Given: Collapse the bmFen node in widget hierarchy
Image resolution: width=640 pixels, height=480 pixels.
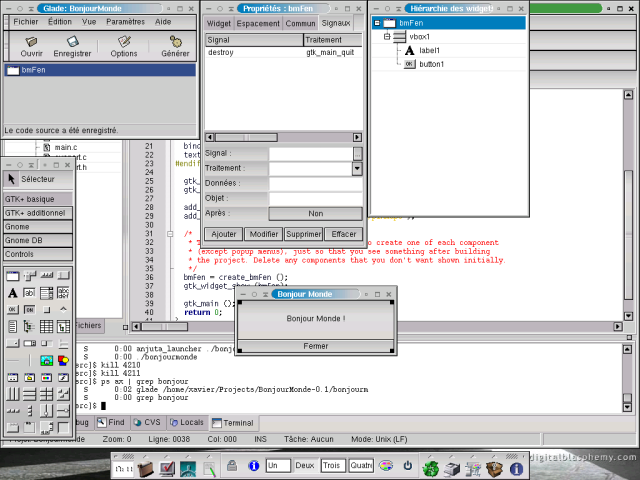Looking at the screenshot, I should click(376, 23).
